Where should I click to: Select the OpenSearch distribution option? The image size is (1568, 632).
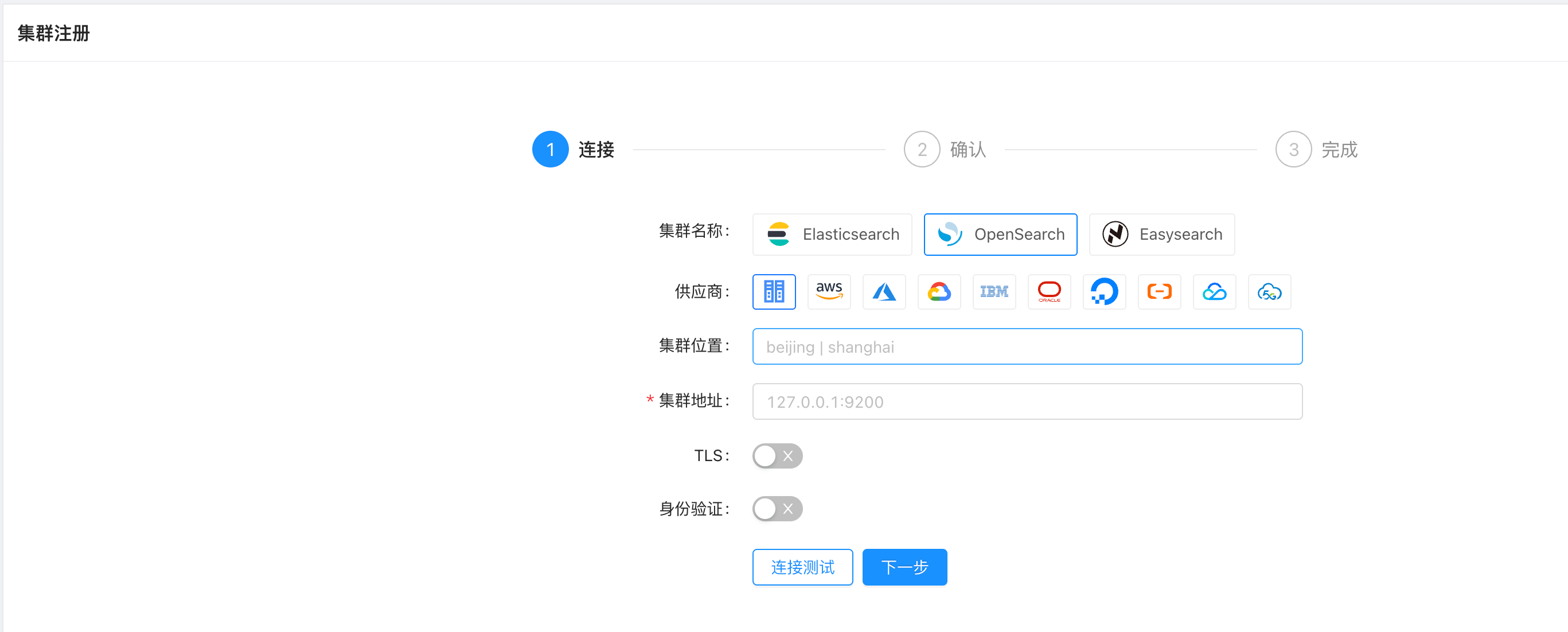pyautogui.click(x=1000, y=235)
